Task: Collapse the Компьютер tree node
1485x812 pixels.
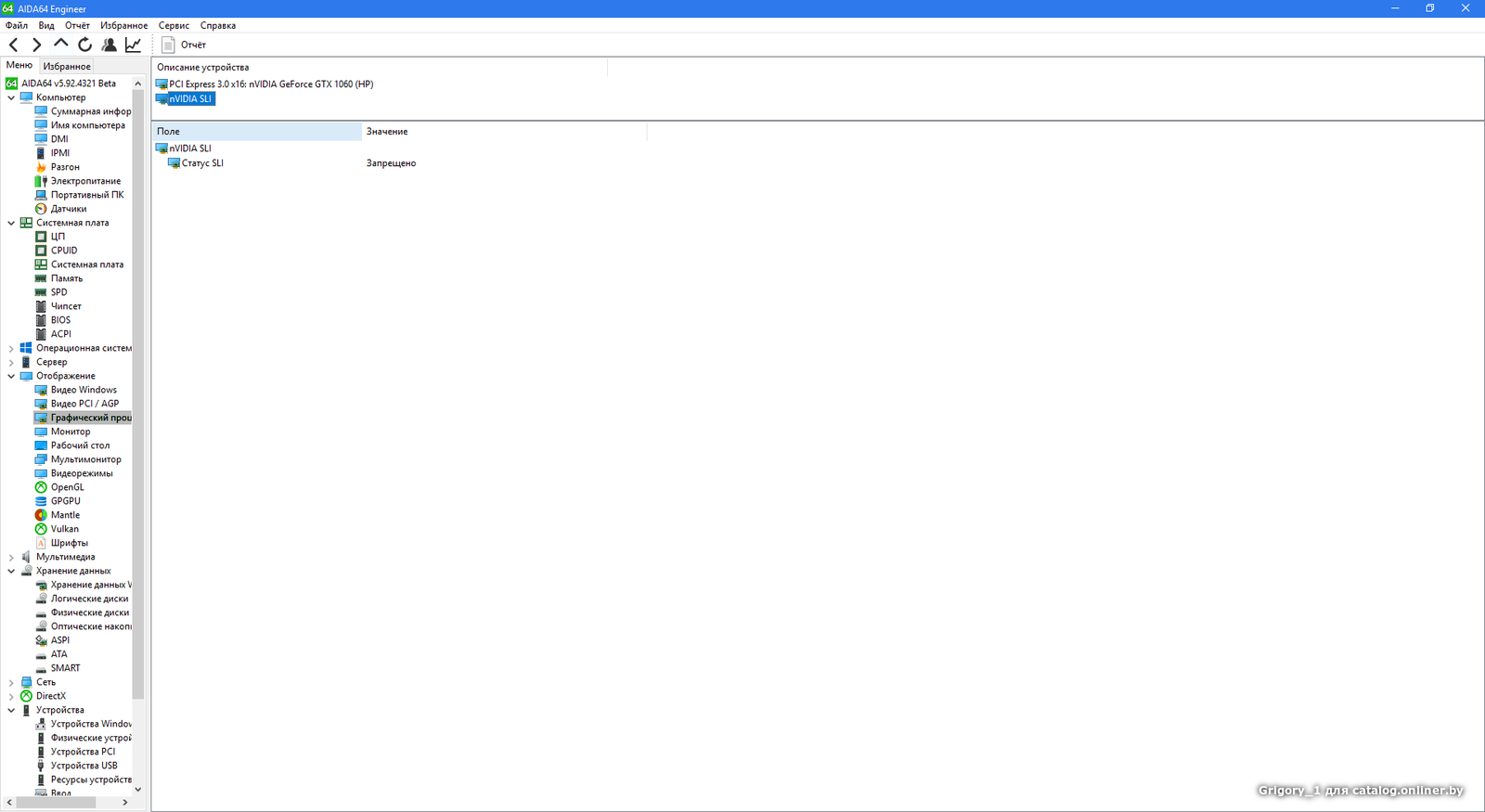Action: click(11, 97)
